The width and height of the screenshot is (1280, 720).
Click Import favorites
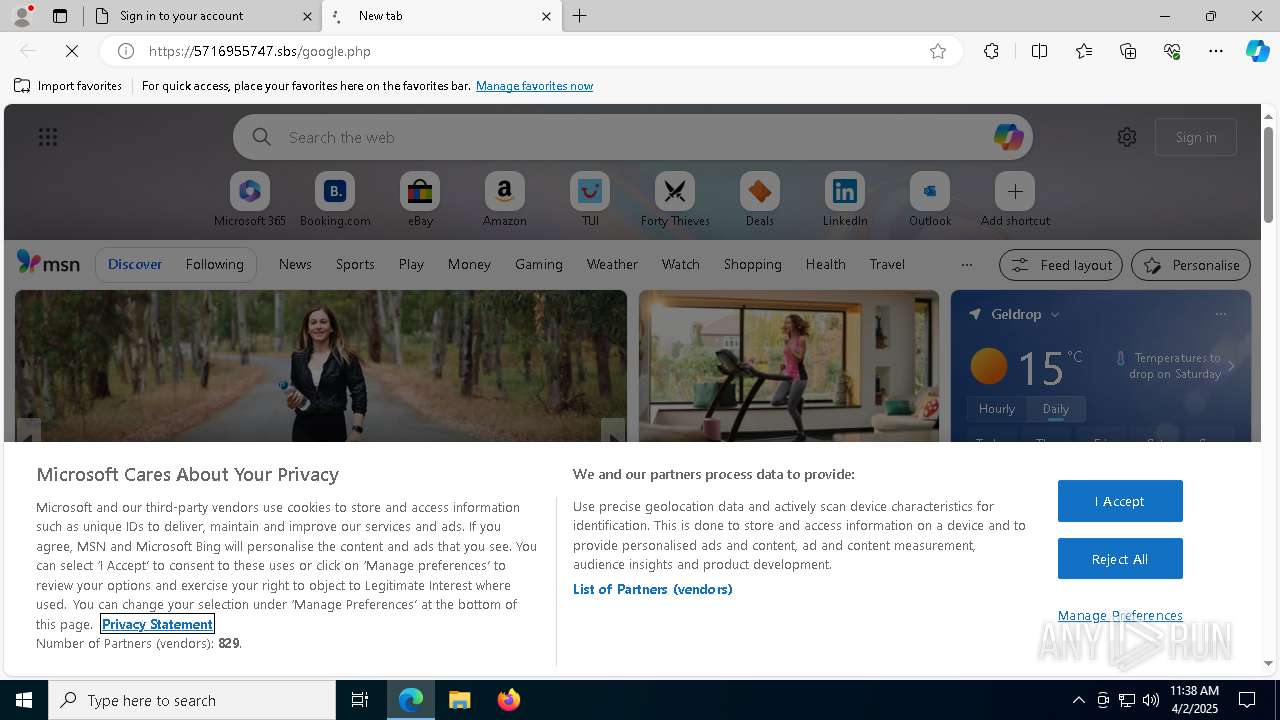[68, 86]
